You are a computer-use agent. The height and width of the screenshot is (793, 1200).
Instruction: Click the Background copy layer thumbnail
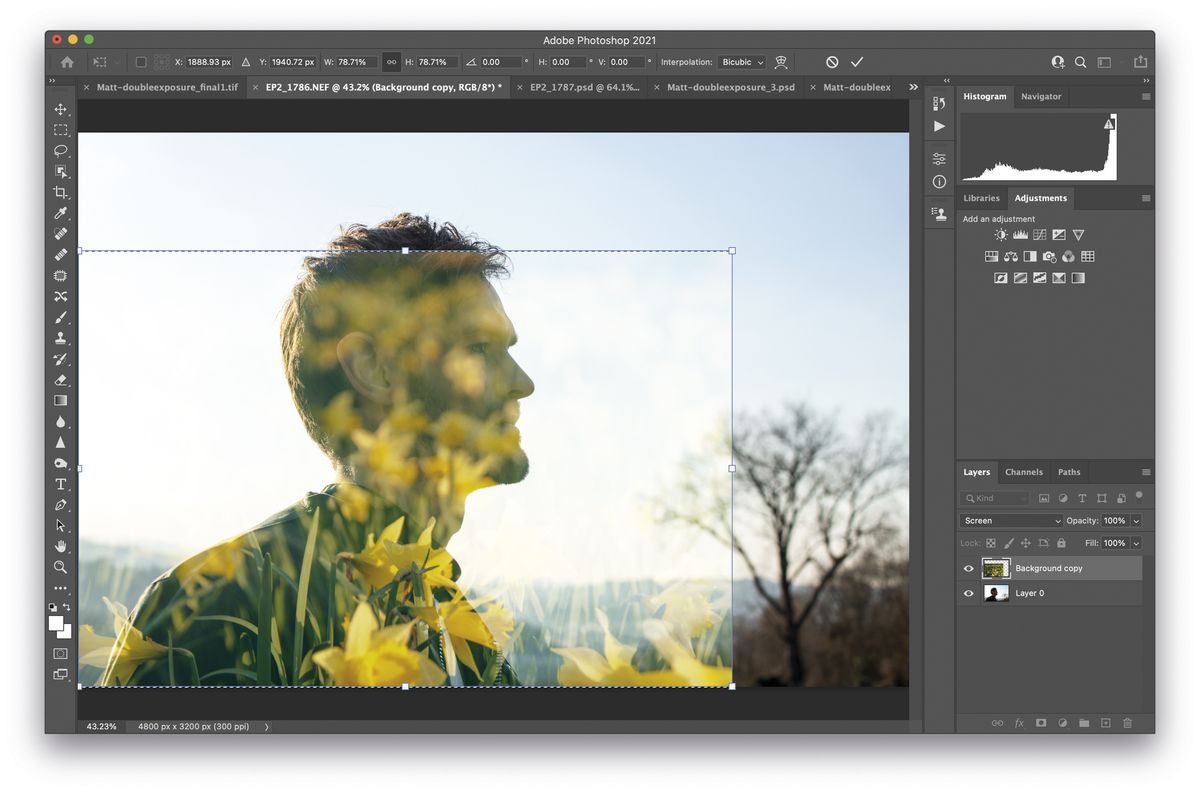(x=996, y=568)
